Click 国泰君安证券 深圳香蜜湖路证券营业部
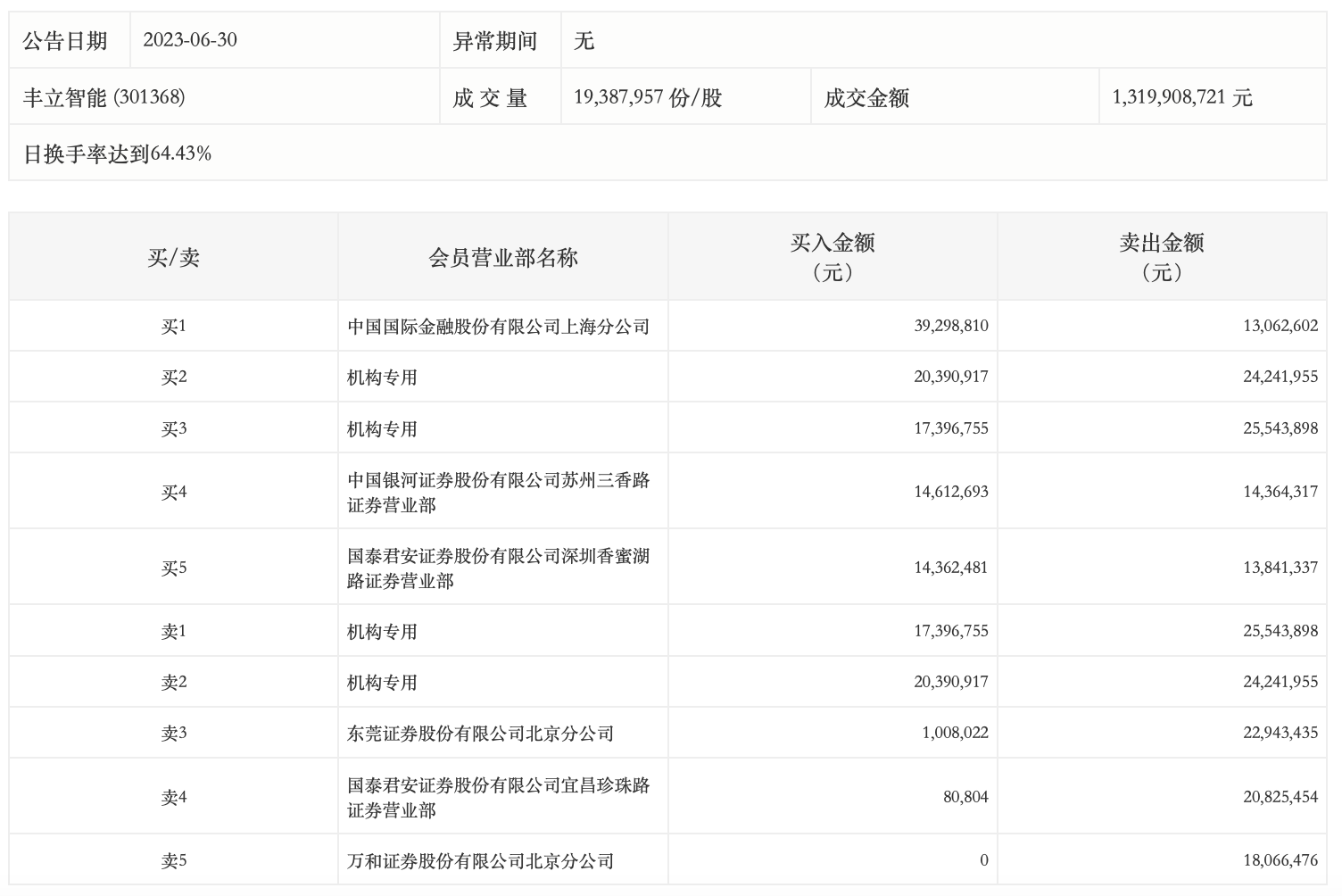The image size is (1342, 896). (x=499, y=568)
